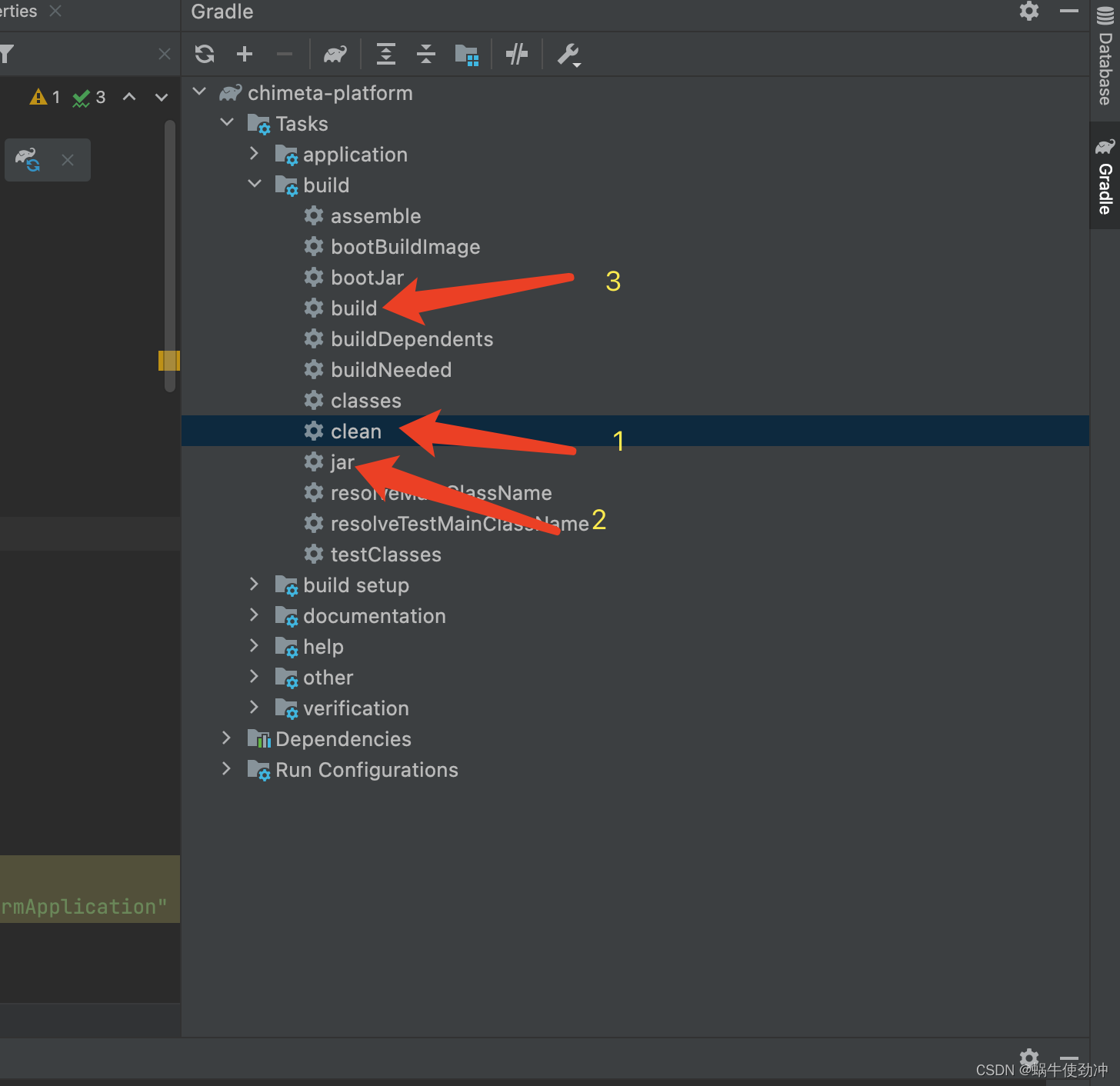
Task: Expand the application tasks folder
Action: (255, 154)
